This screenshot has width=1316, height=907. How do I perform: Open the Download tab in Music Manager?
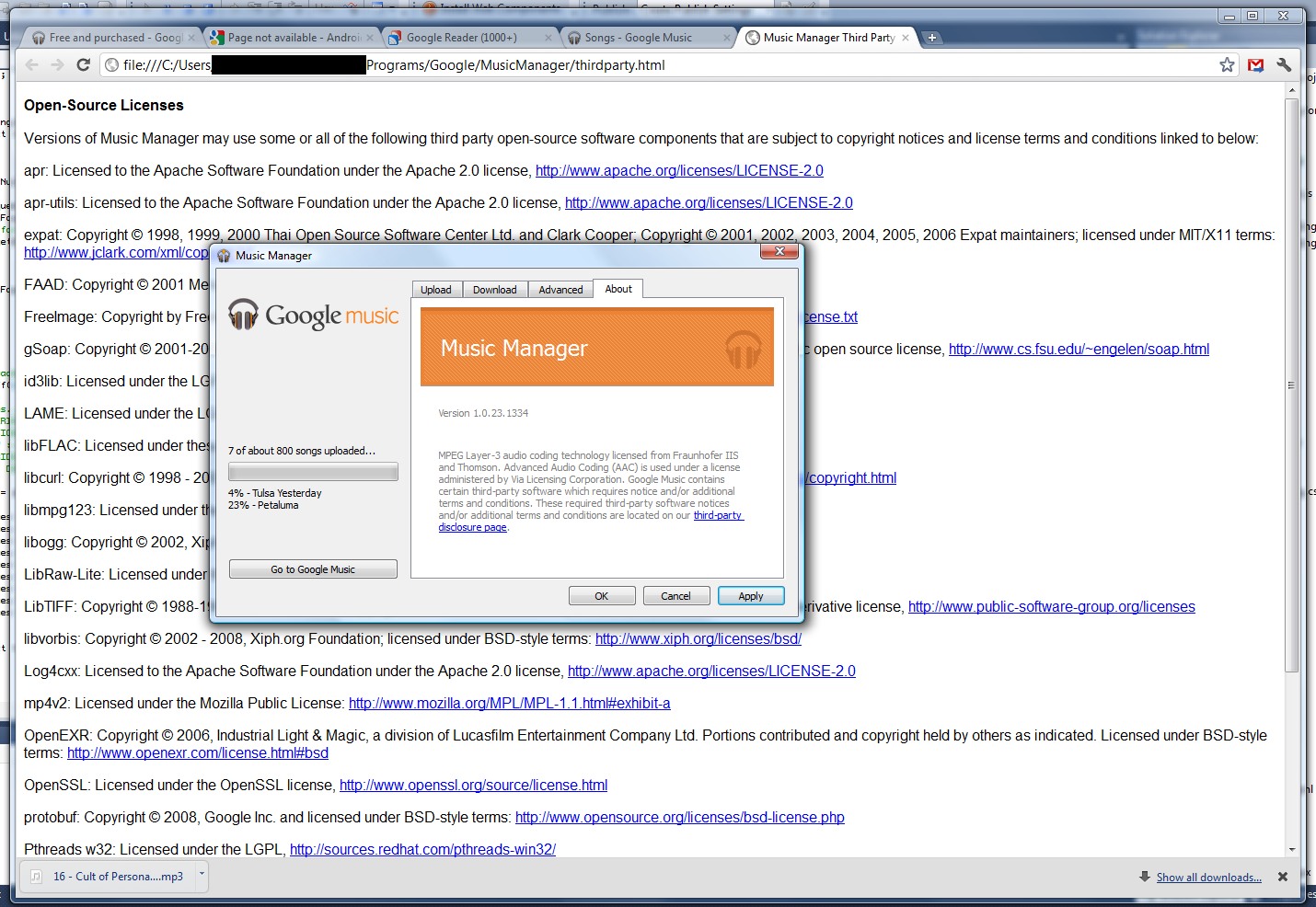[x=495, y=290]
